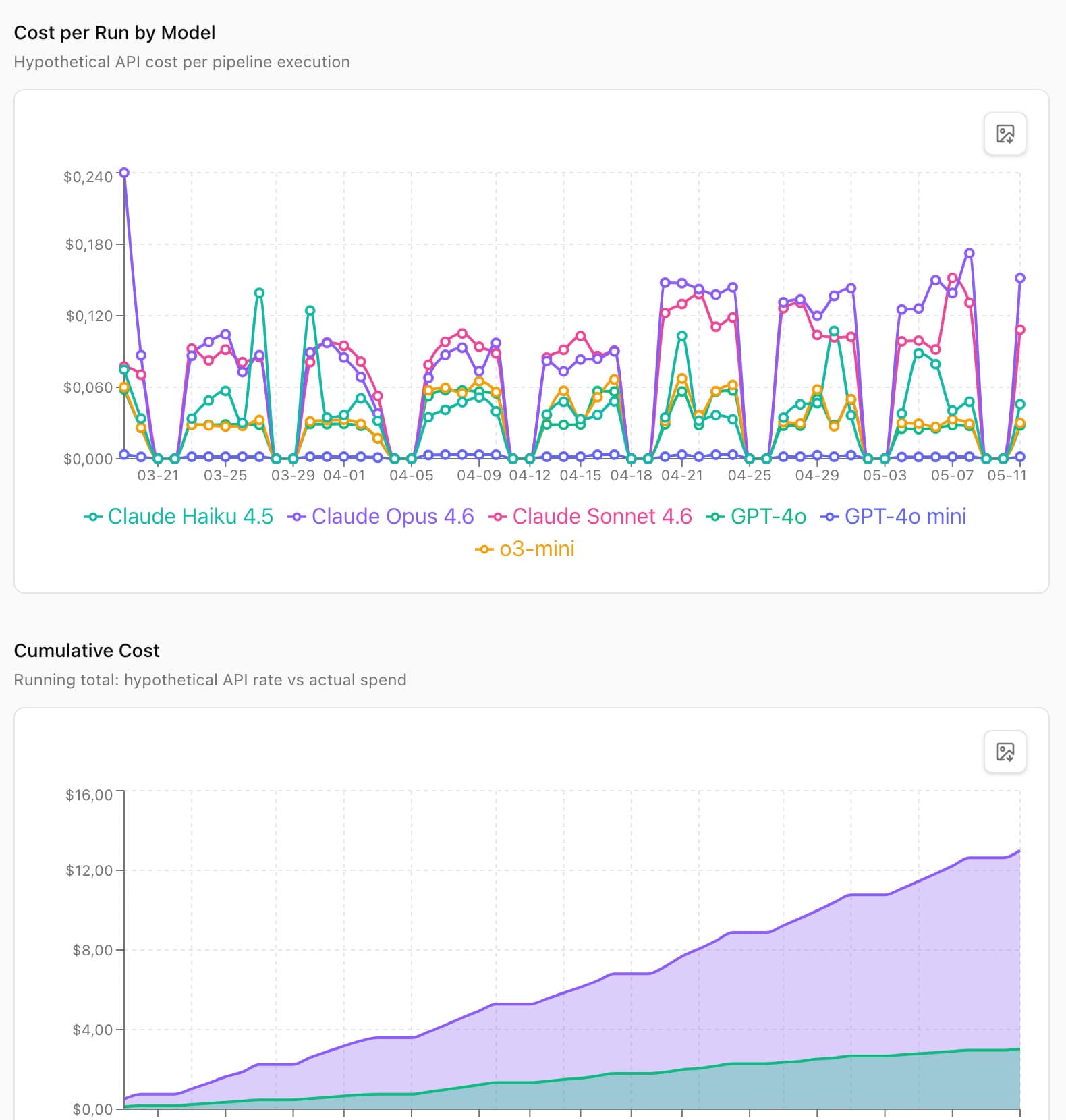Click the 04-18 x-axis date label

tap(631, 476)
